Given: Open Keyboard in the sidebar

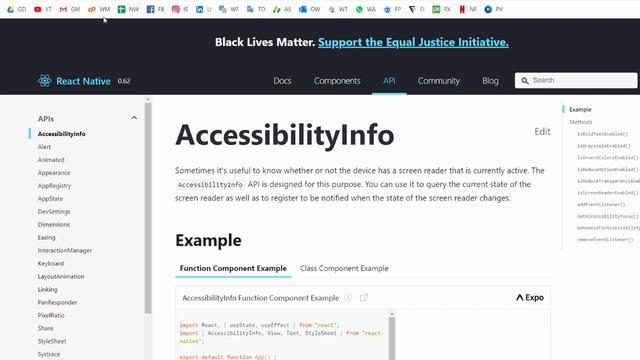Looking at the screenshot, I should coord(51,263).
